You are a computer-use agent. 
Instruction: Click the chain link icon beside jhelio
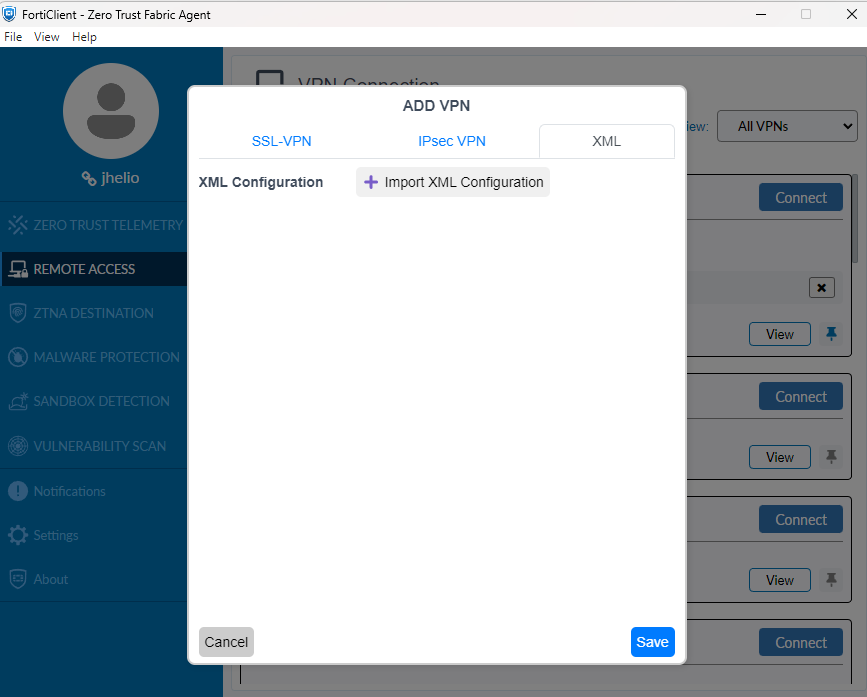click(89, 178)
